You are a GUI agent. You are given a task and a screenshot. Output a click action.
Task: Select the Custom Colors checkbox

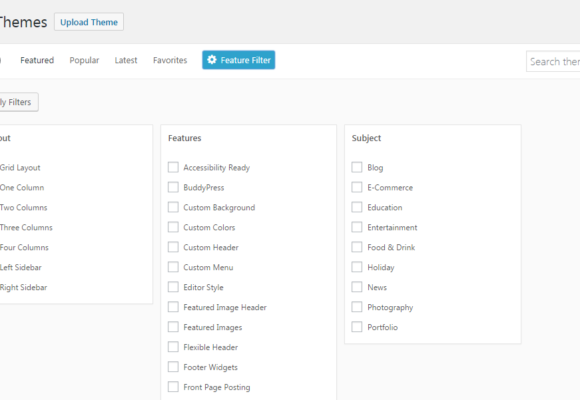pos(173,227)
